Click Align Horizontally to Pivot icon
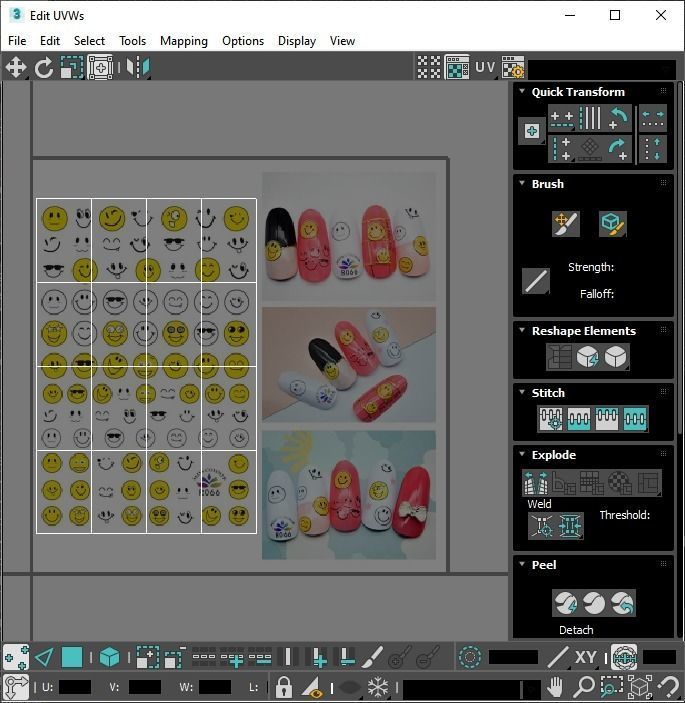This screenshot has width=685, height=703. click(562, 118)
